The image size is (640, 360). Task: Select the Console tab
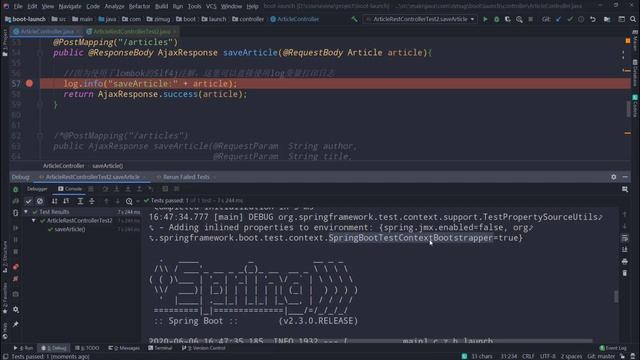coord(70,189)
